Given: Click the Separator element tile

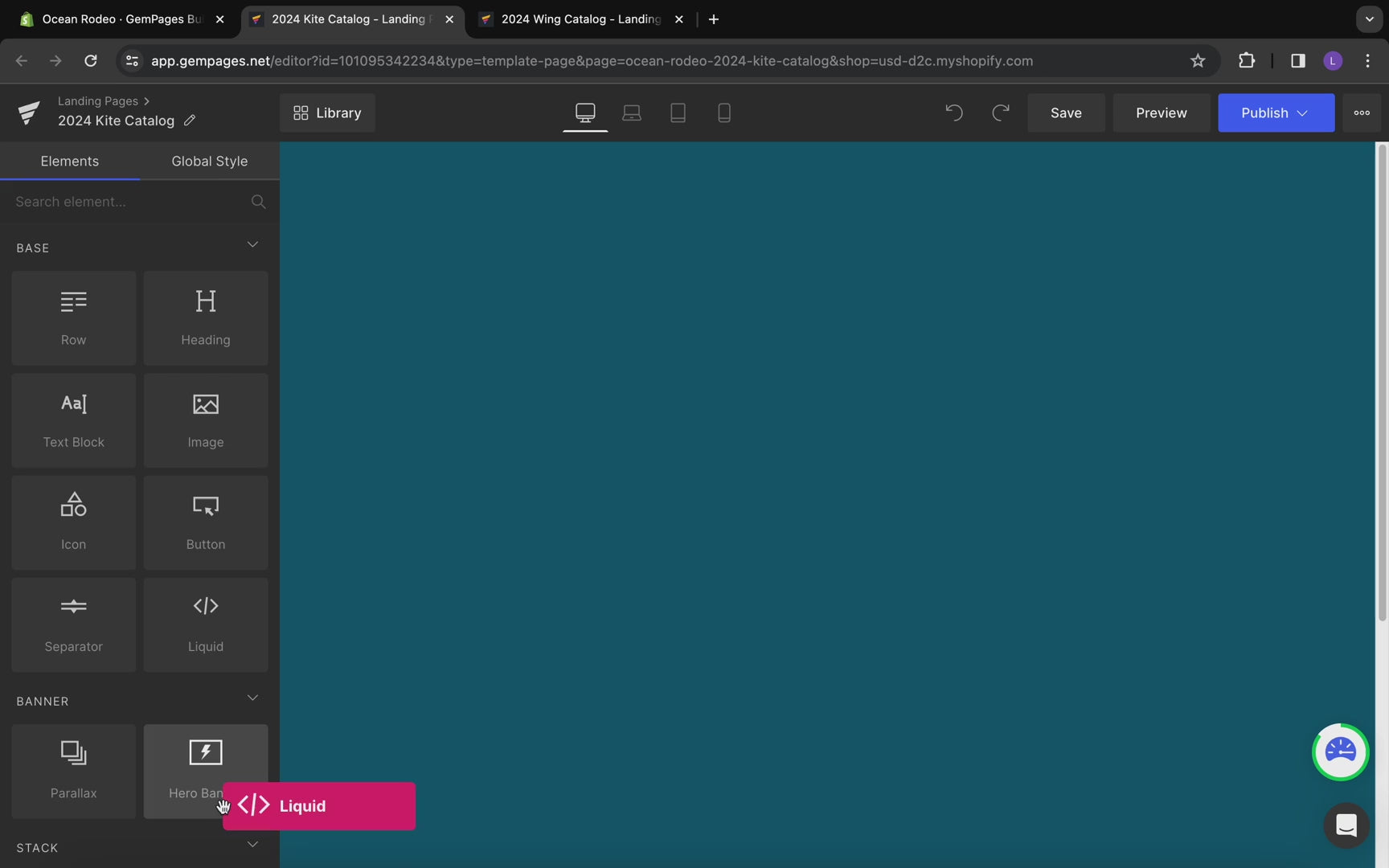Looking at the screenshot, I should [73, 624].
